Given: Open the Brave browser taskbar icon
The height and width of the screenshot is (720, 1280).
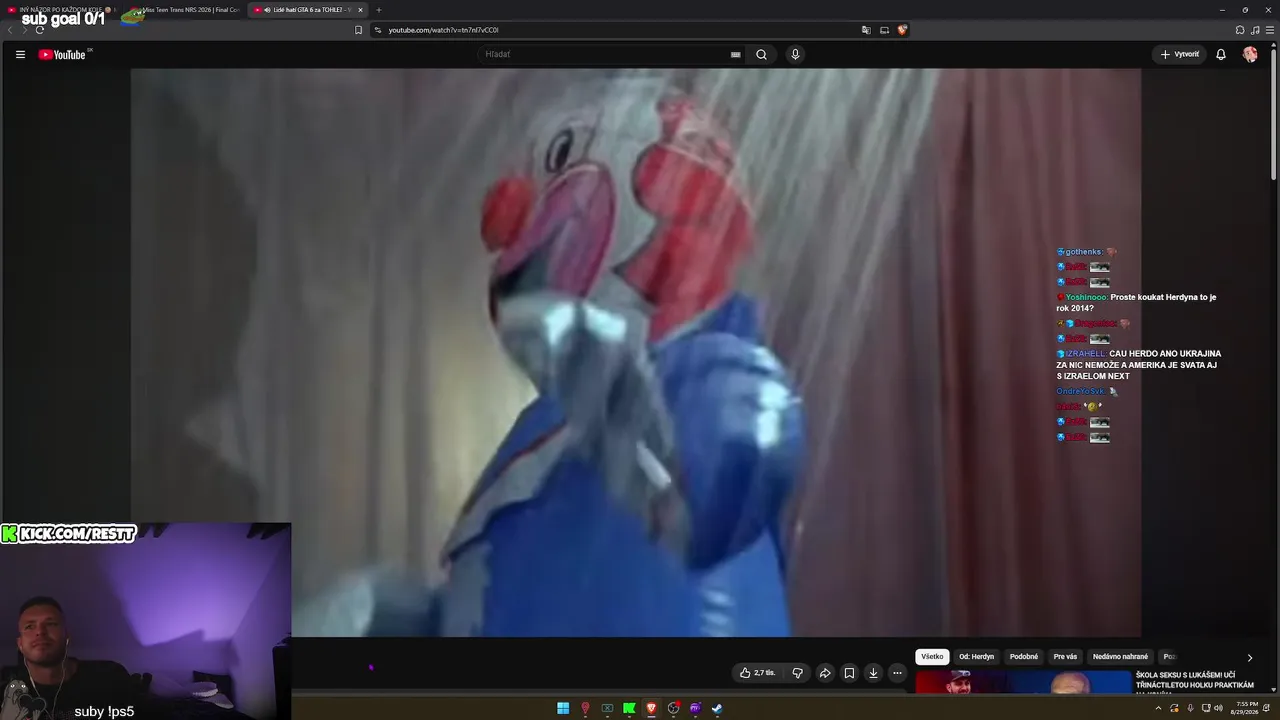Looking at the screenshot, I should (x=651, y=708).
